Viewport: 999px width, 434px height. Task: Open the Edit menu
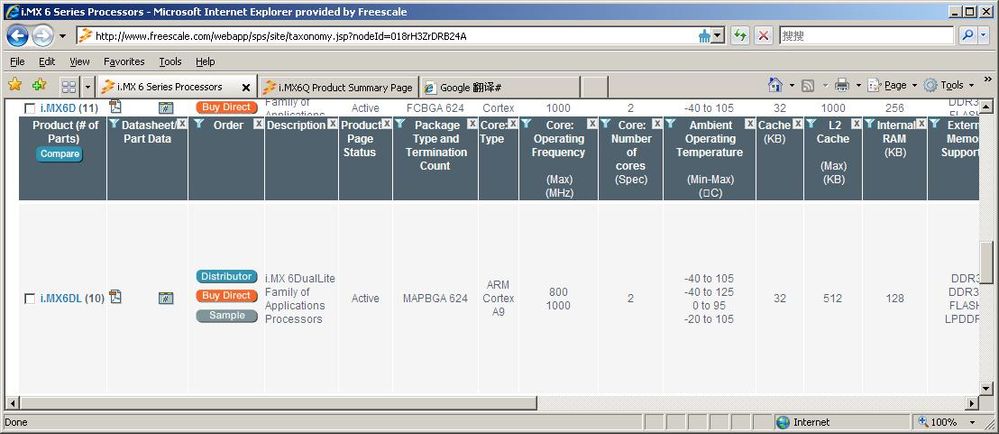[47, 62]
